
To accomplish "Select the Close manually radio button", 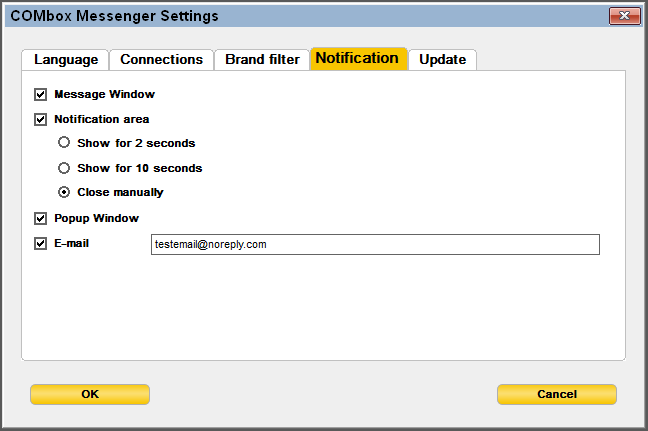I will pyautogui.click(x=64, y=192).
